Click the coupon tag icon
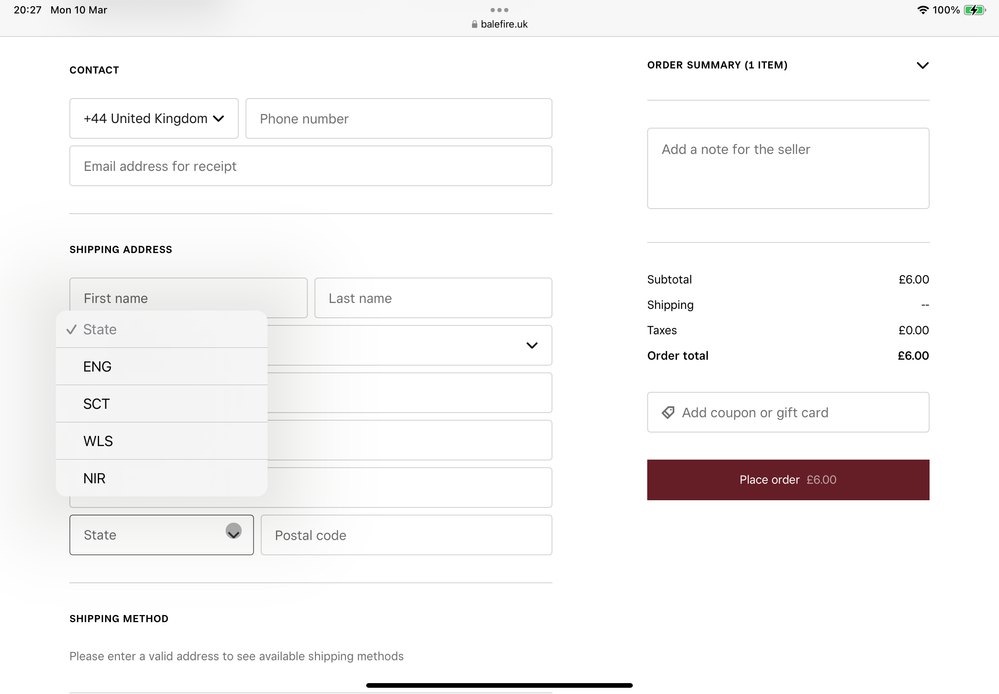The width and height of the screenshot is (999, 694). click(668, 412)
